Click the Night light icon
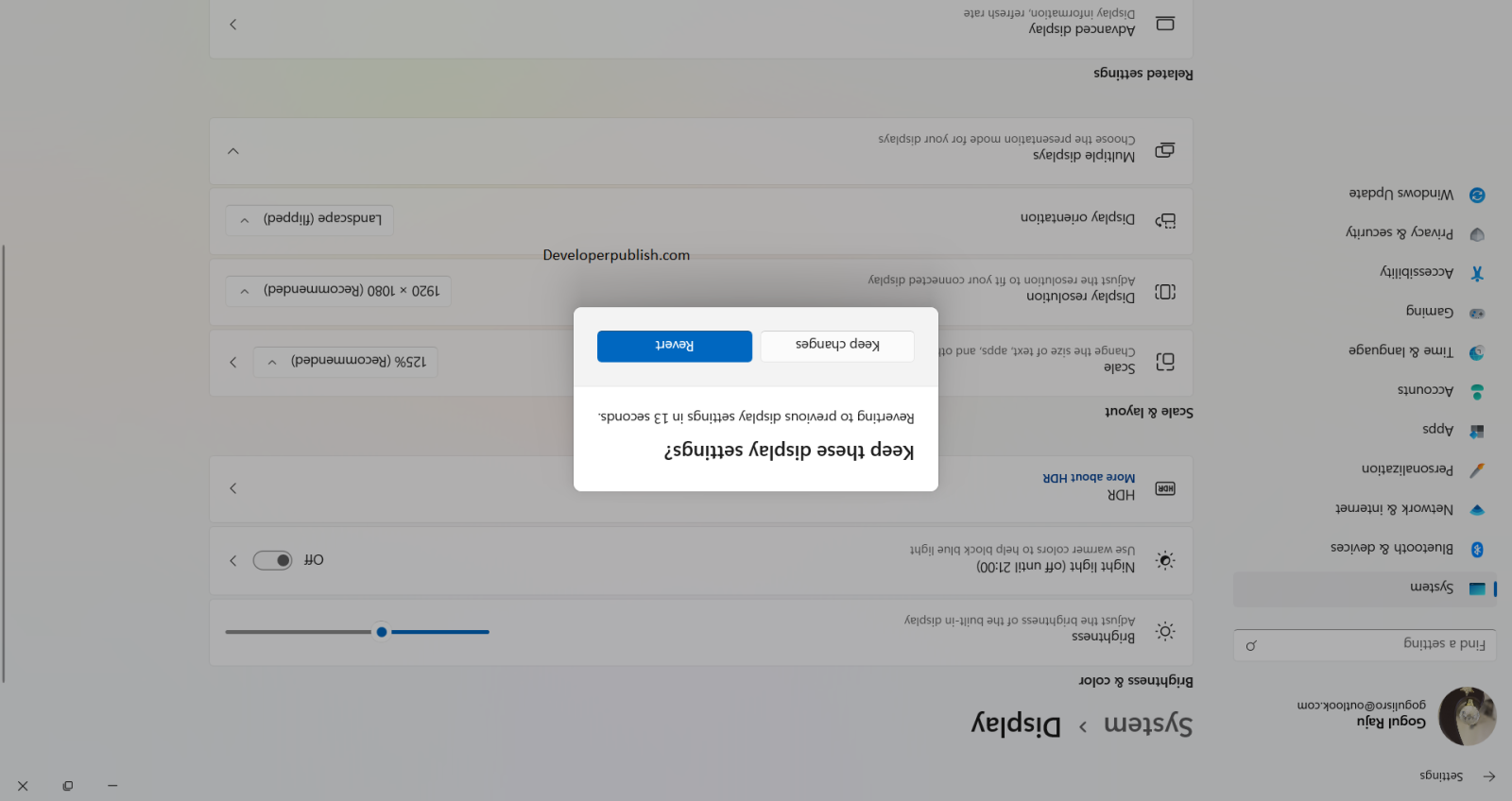Viewport: 1512px width, 801px height. coord(1165,560)
